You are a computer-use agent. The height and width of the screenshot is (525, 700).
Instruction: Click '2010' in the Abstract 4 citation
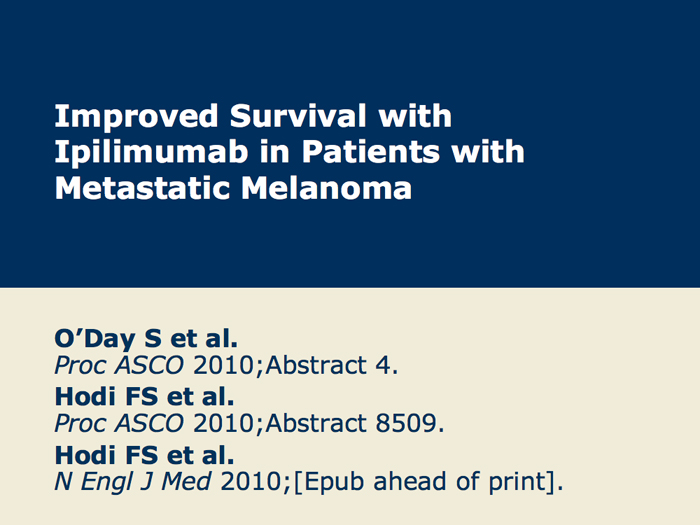pos(223,365)
